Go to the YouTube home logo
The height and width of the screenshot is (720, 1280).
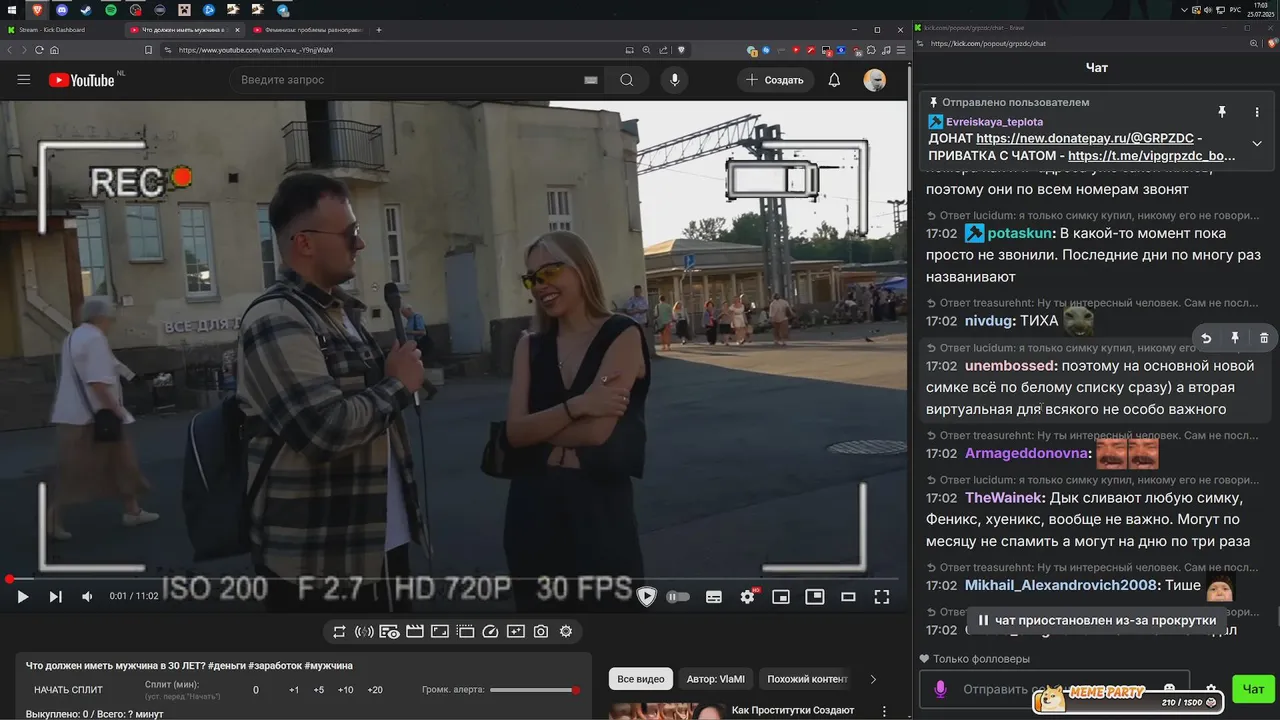coord(81,80)
